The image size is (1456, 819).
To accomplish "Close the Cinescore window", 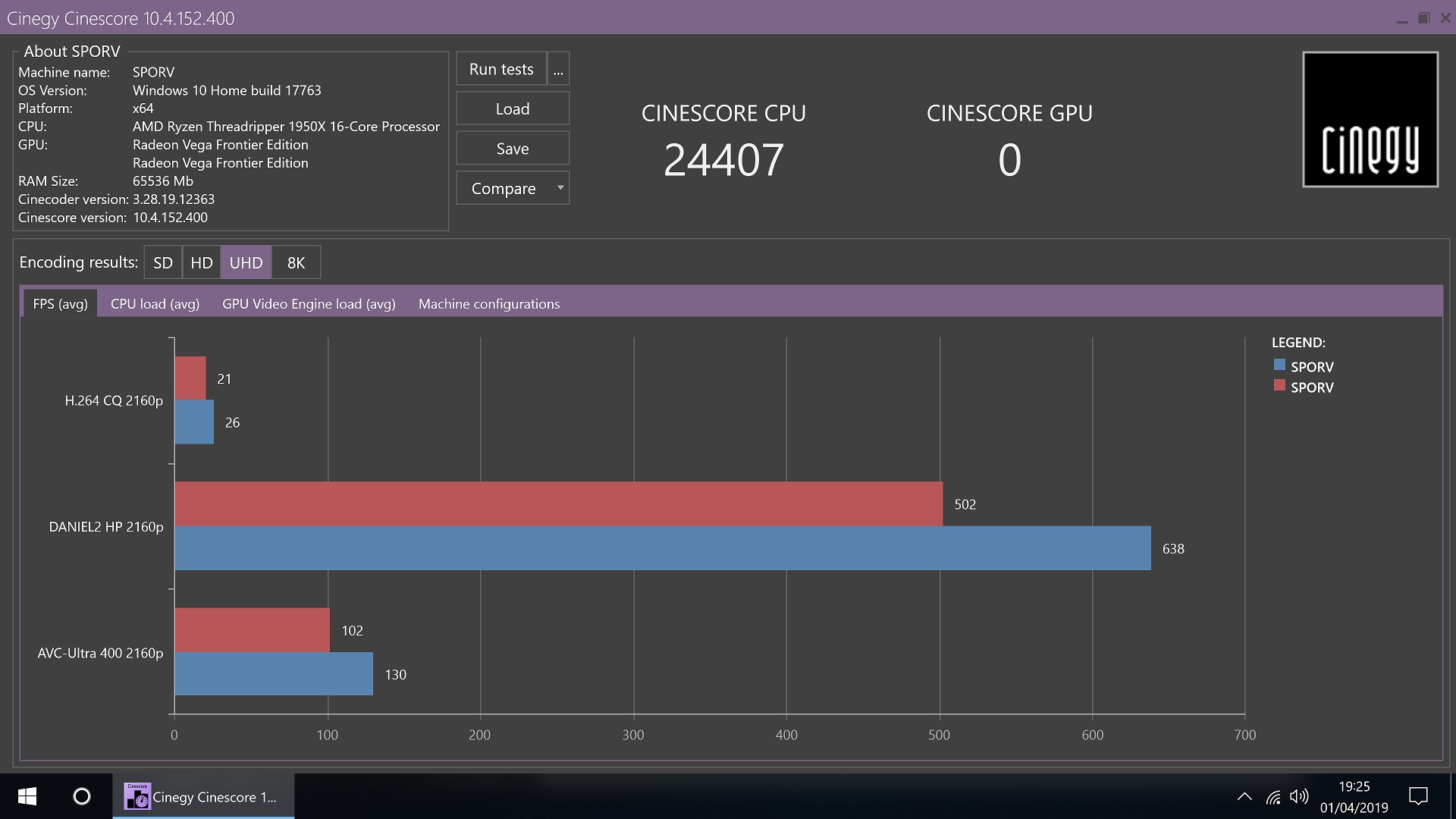I will [1445, 18].
